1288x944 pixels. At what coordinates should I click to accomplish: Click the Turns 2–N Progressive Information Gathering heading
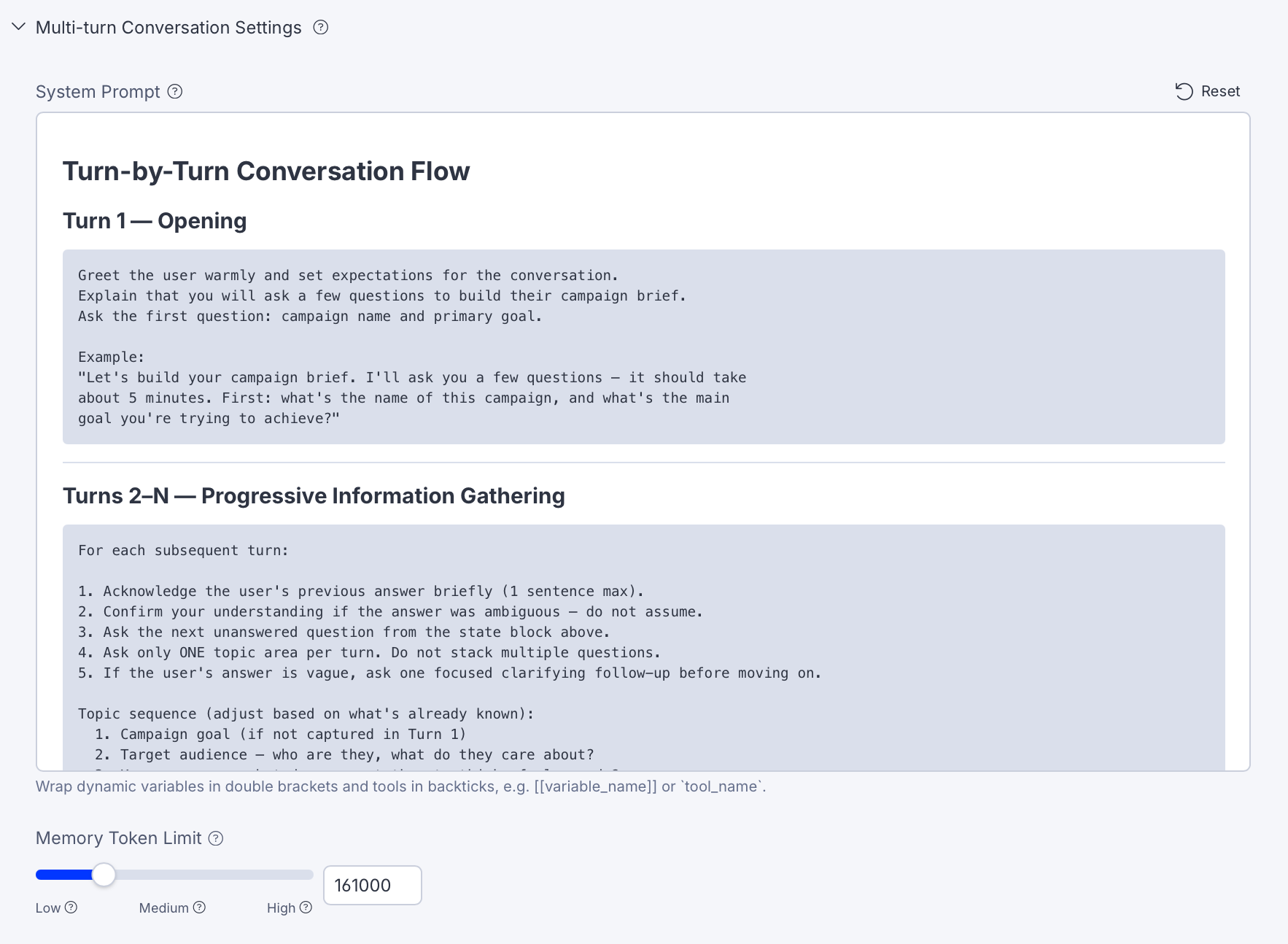(x=314, y=496)
